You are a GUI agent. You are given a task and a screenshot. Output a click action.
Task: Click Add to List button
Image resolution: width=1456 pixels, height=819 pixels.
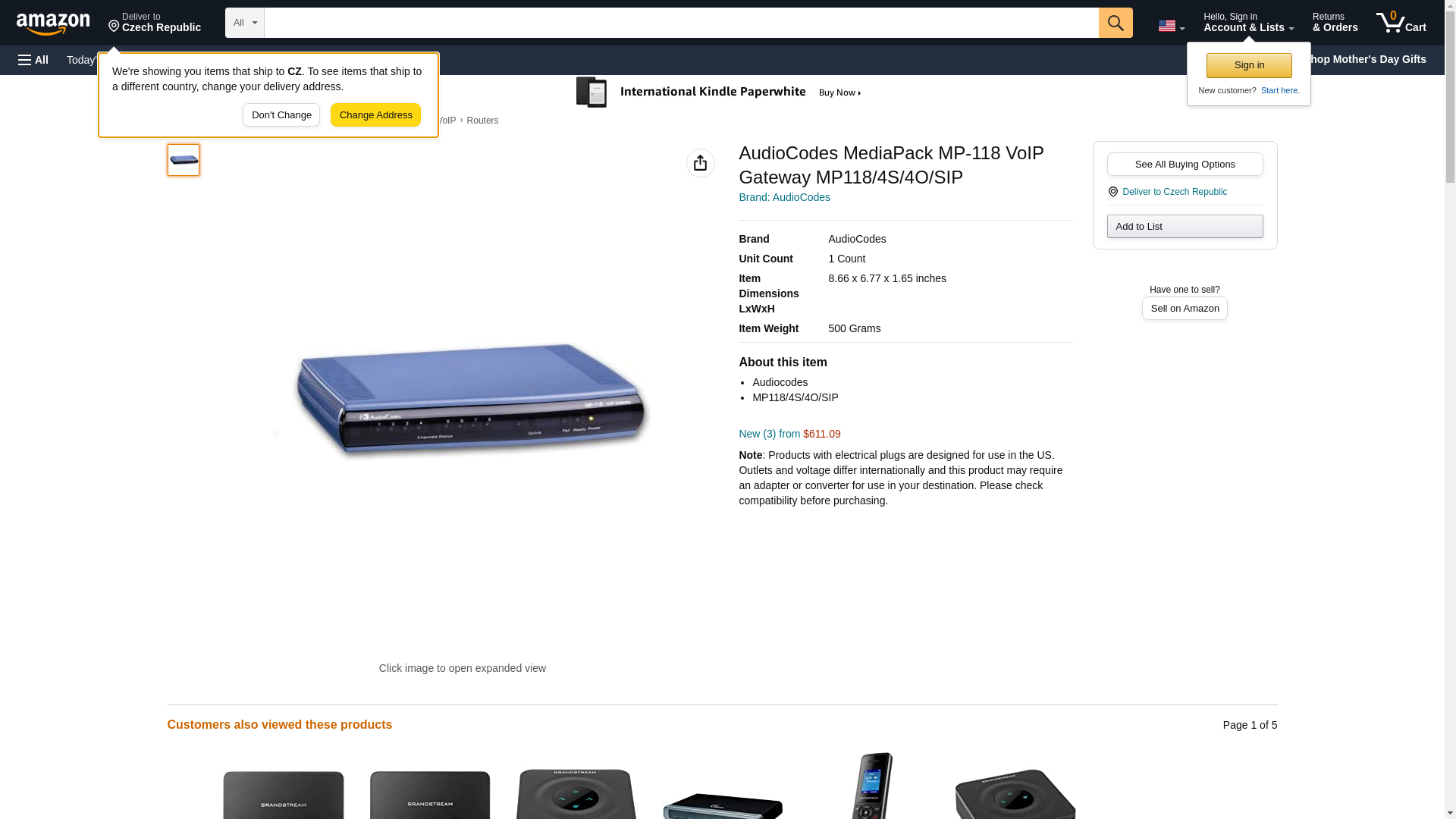[1185, 227]
